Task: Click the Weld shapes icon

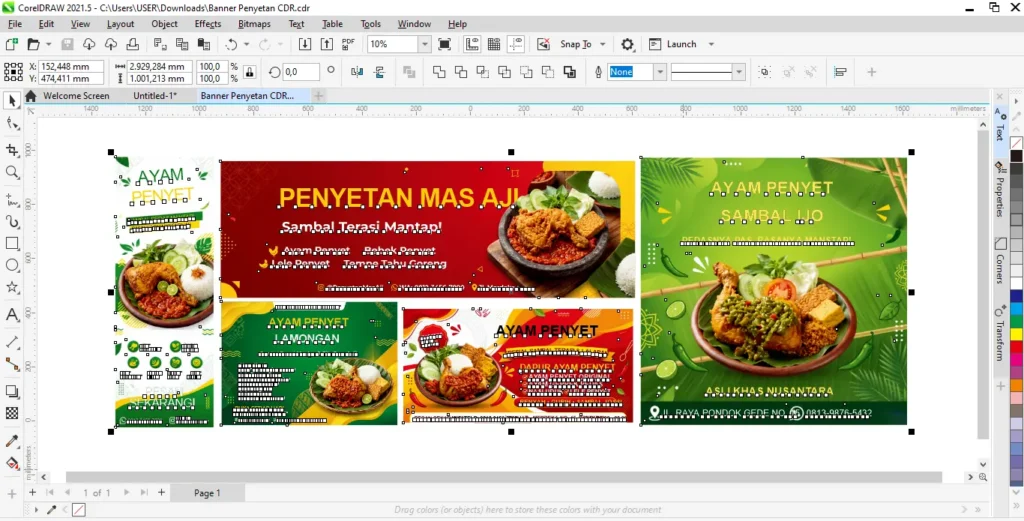Action: pyautogui.click(x=439, y=72)
